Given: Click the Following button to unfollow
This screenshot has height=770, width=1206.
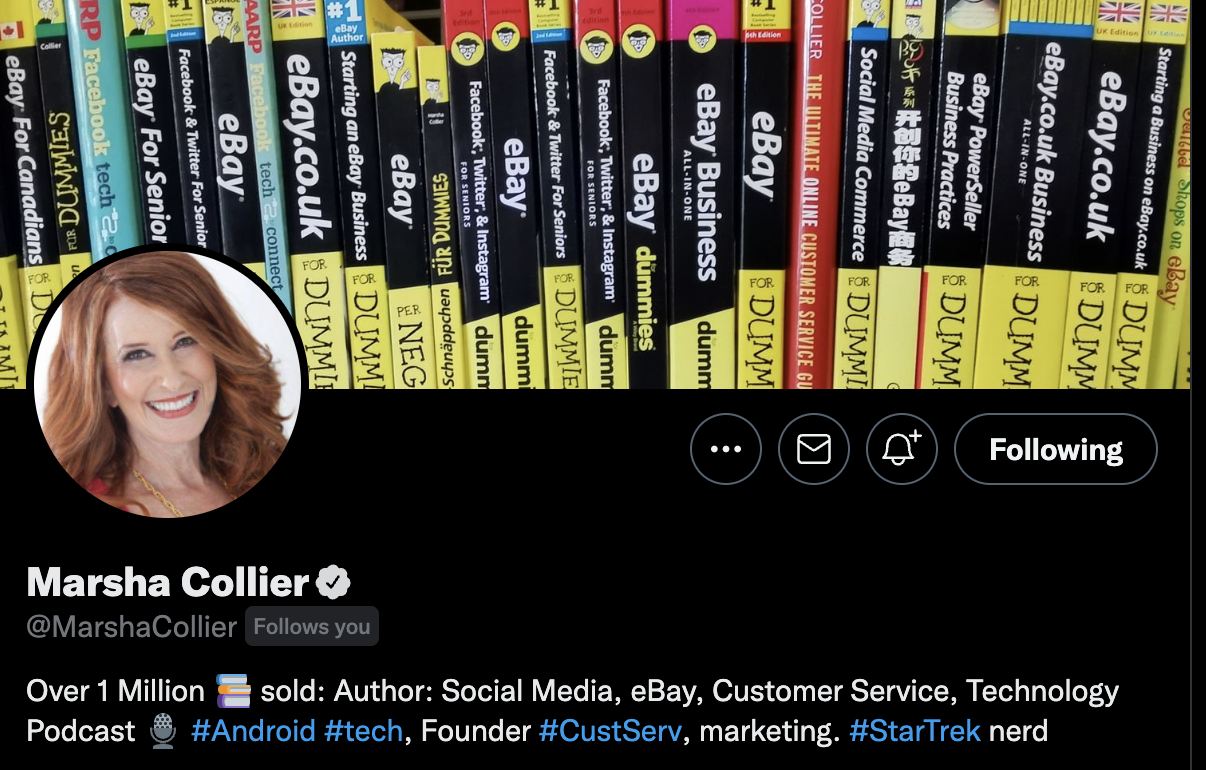Looking at the screenshot, I should click(1056, 450).
